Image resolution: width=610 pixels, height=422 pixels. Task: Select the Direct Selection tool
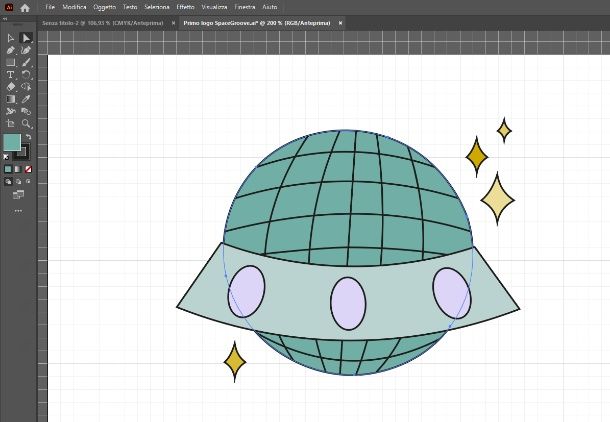coord(26,38)
